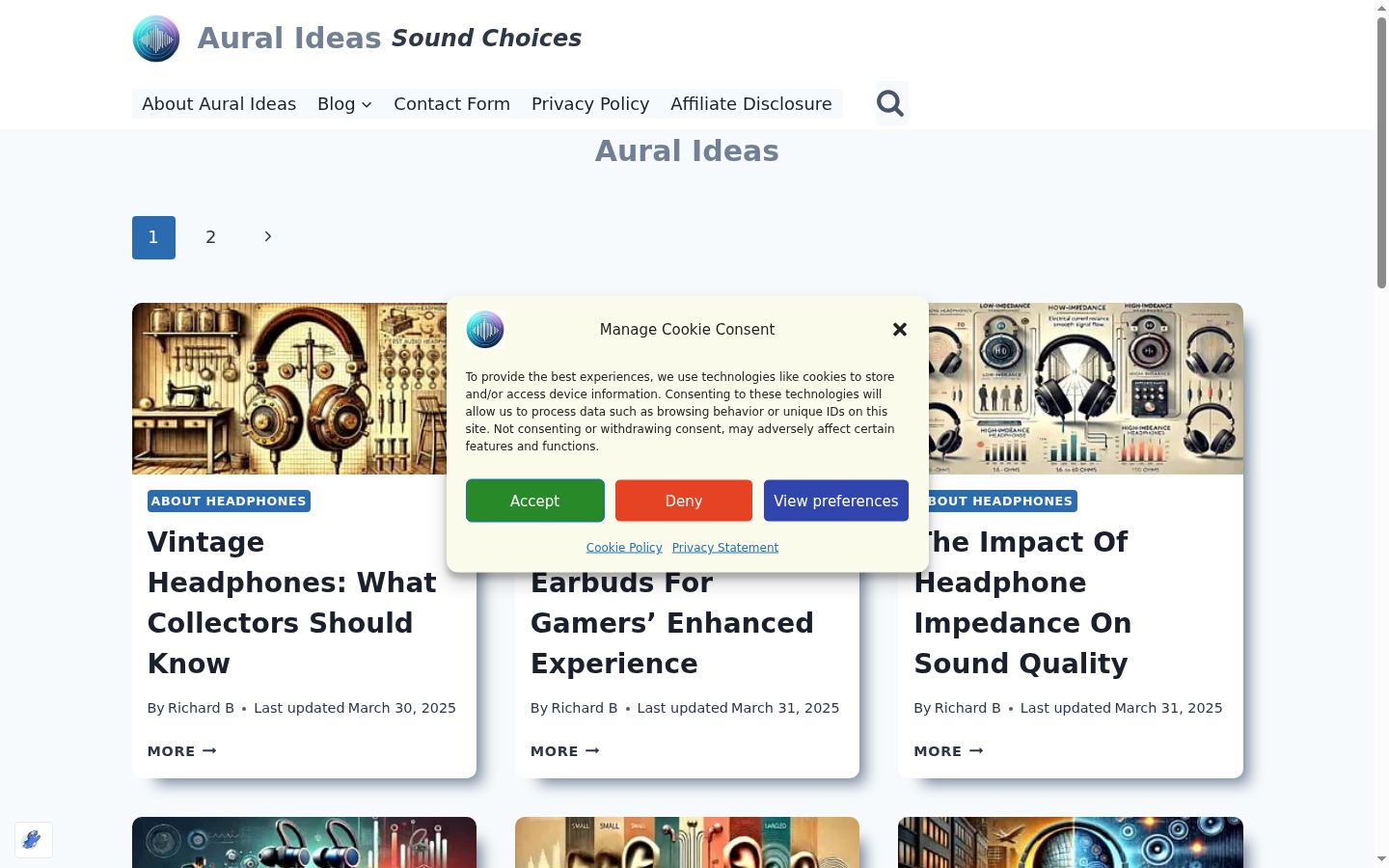Viewport: 1389px width, 868px height.
Task: Click Richard B author on Gamers card
Action: [584, 708]
